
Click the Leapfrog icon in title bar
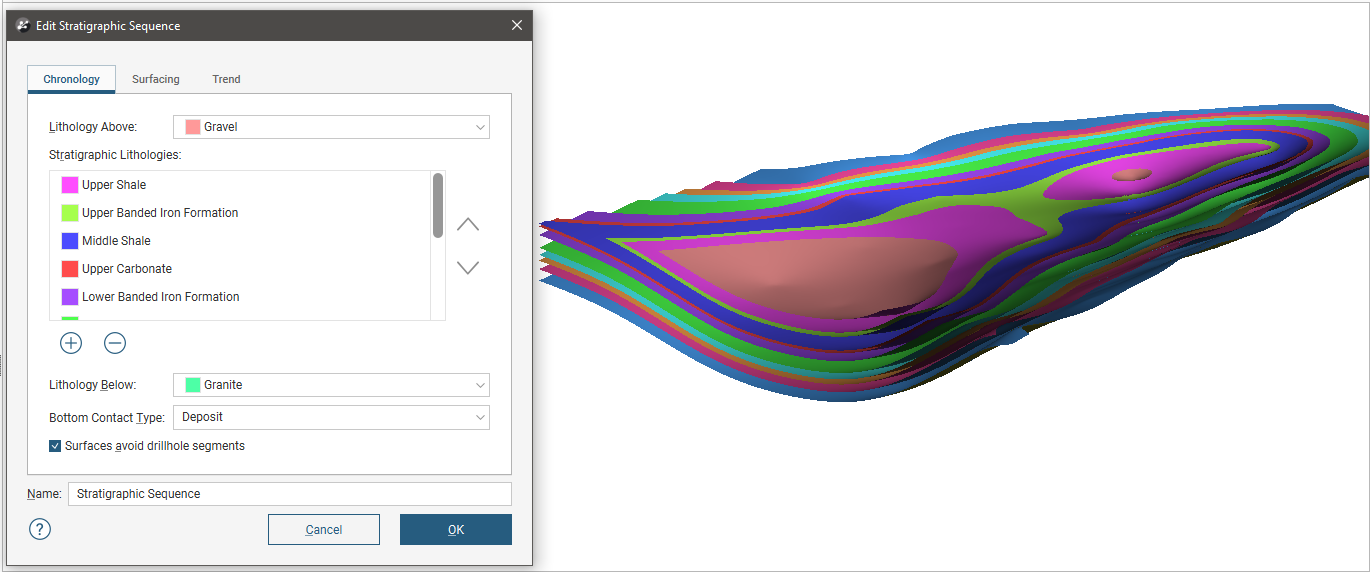pyautogui.click(x=23, y=26)
